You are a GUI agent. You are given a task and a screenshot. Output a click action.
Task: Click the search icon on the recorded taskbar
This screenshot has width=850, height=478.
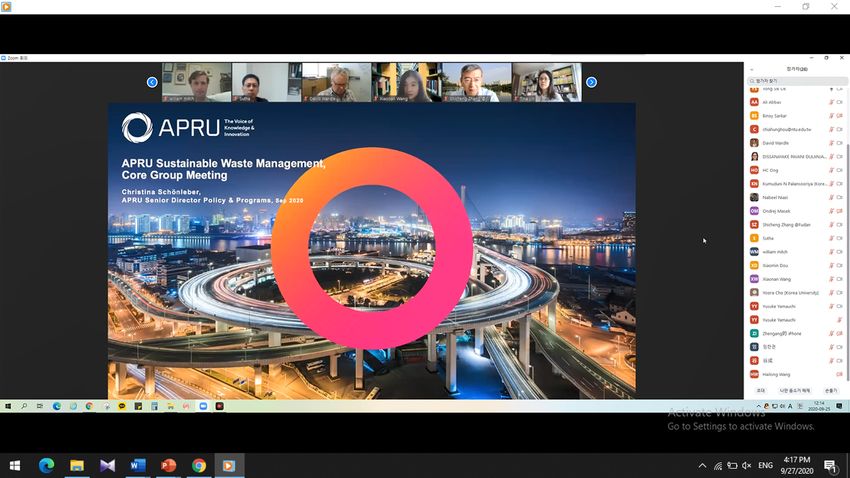pos(24,406)
